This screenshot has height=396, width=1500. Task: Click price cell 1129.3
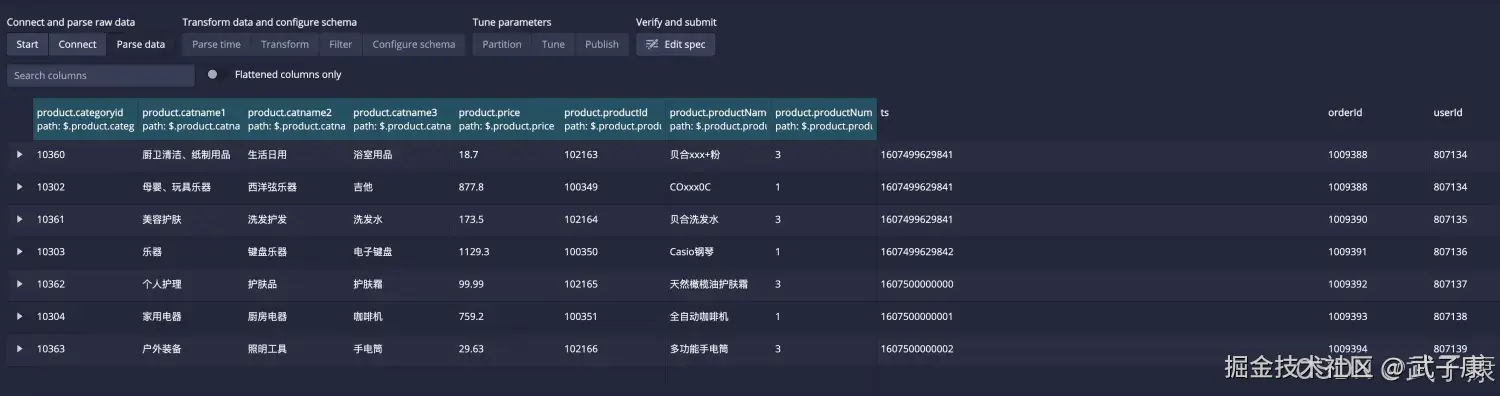[474, 252]
